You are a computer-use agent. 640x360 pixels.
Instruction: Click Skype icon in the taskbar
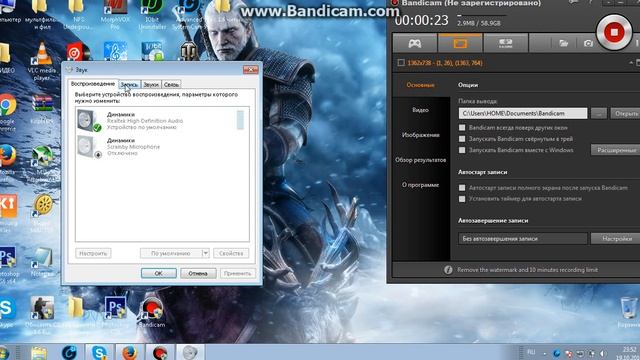click(99, 352)
